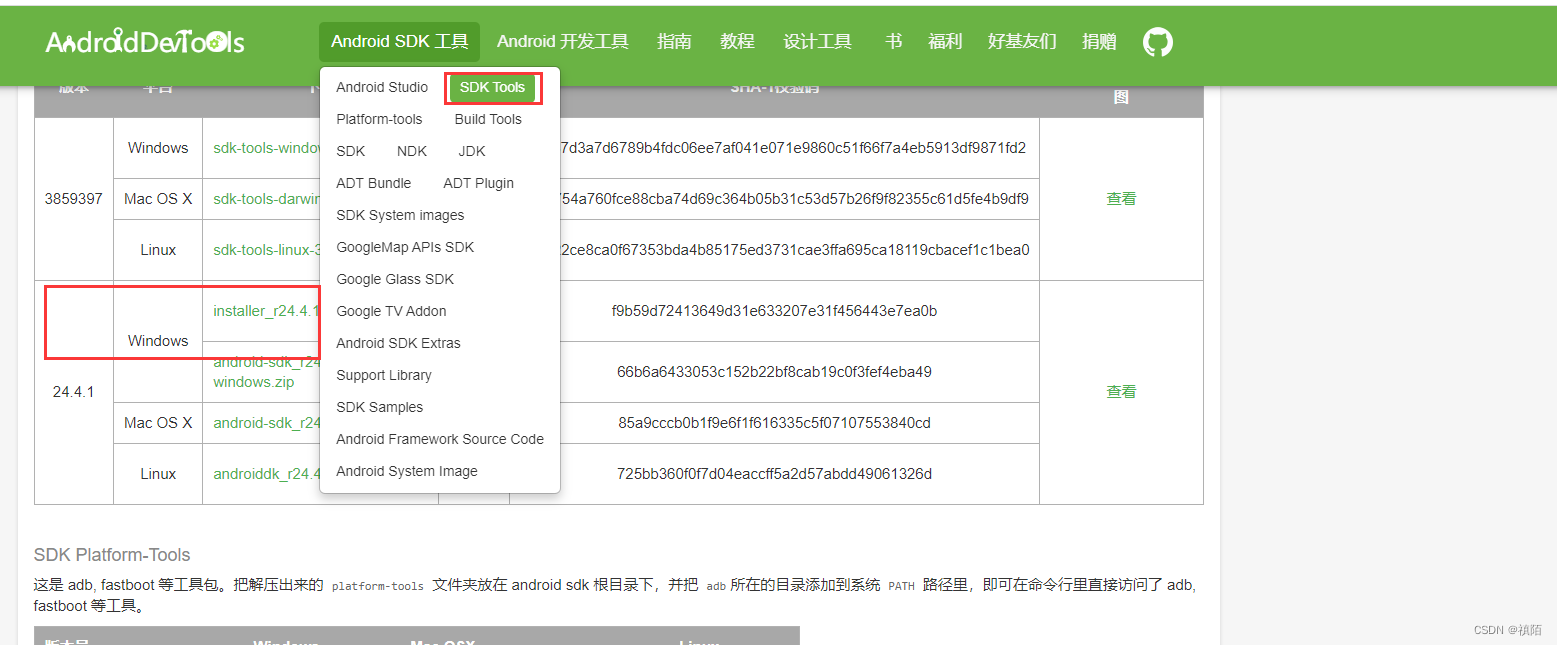
Task: Click the SDK Platform-Tools heading
Action: click(x=112, y=555)
